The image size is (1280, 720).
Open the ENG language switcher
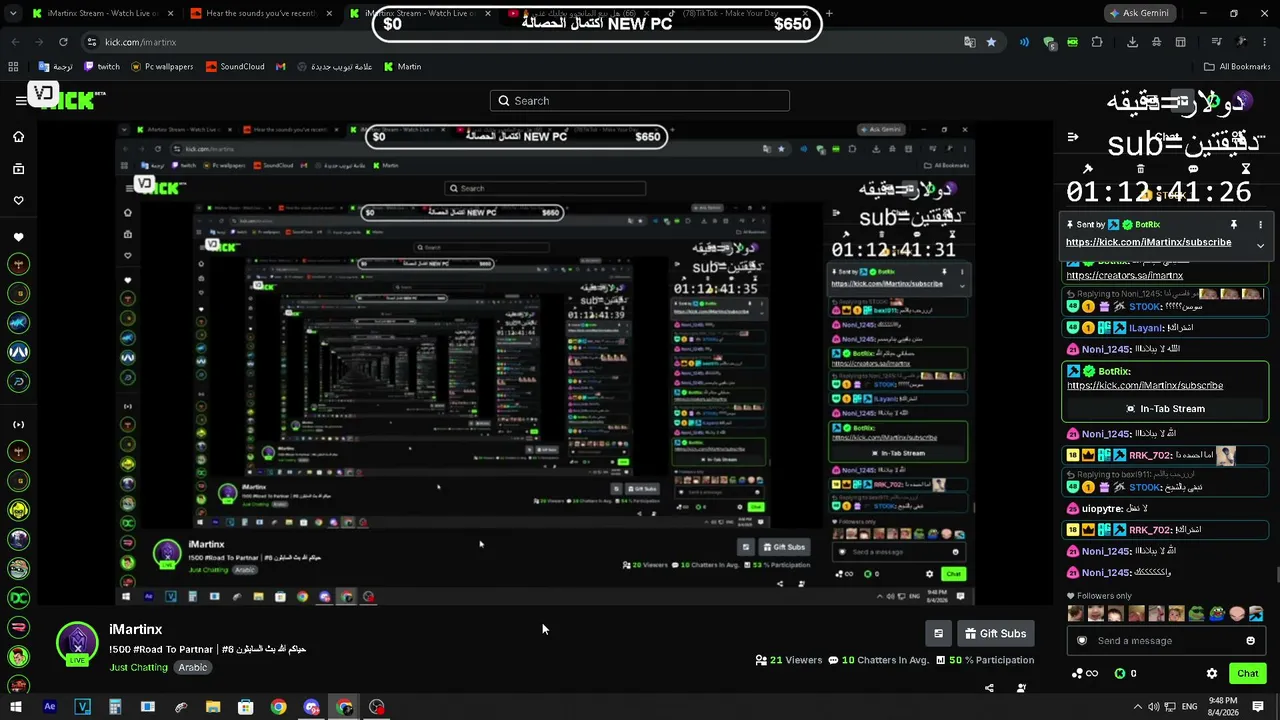click(x=1190, y=707)
